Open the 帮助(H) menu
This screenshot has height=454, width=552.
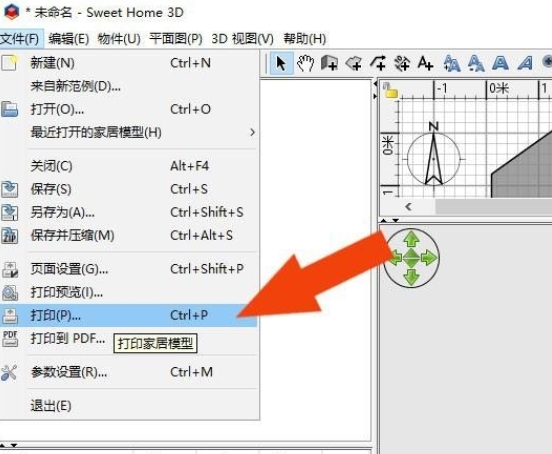pos(305,38)
